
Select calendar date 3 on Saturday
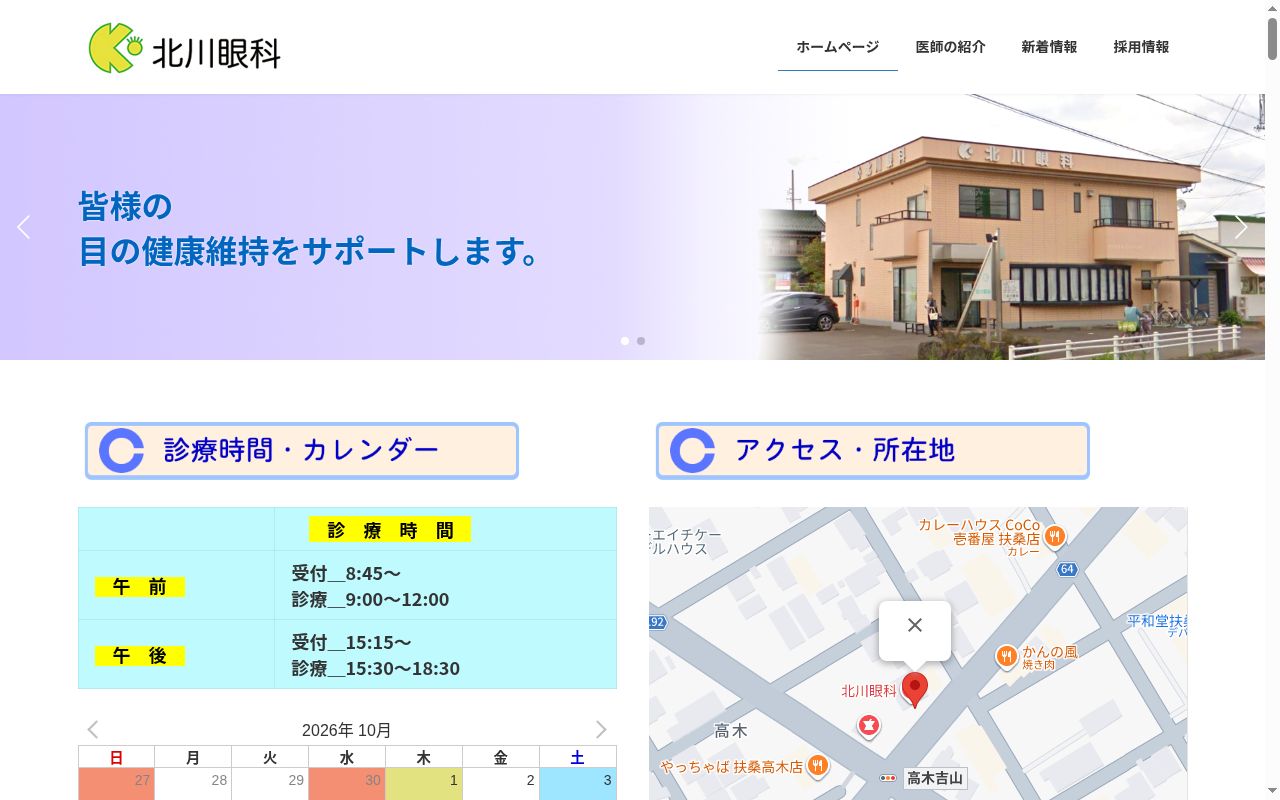tap(578, 784)
